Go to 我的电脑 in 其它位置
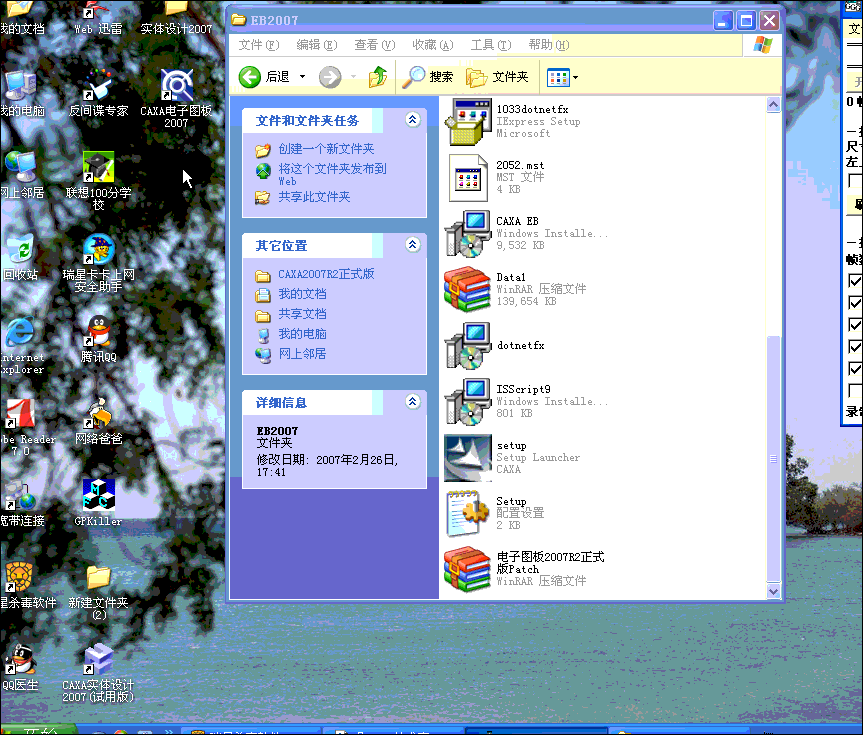The height and width of the screenshot is (735, 863). click(x=302, y=334)
